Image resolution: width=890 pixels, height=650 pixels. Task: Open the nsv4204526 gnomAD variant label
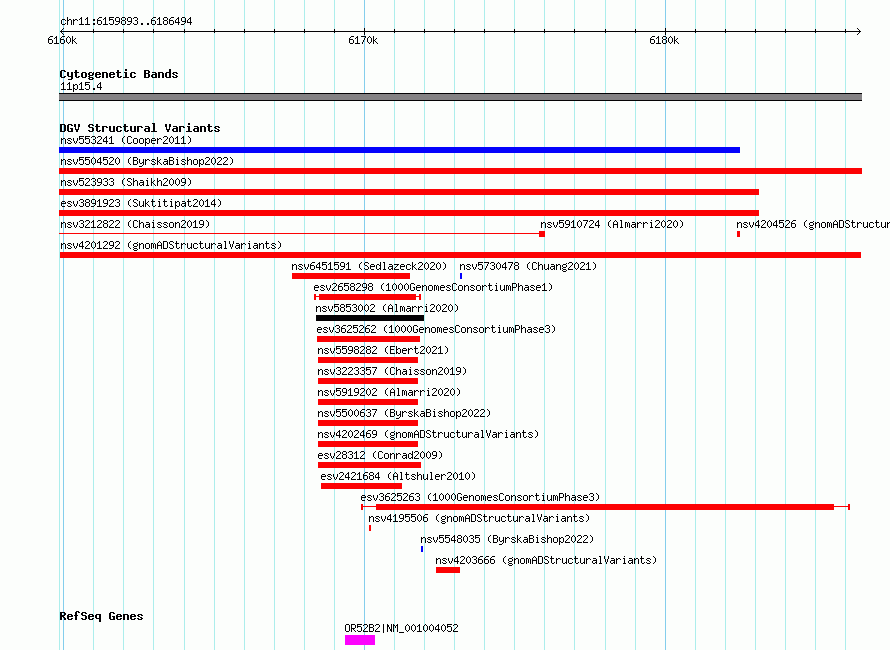813,224
